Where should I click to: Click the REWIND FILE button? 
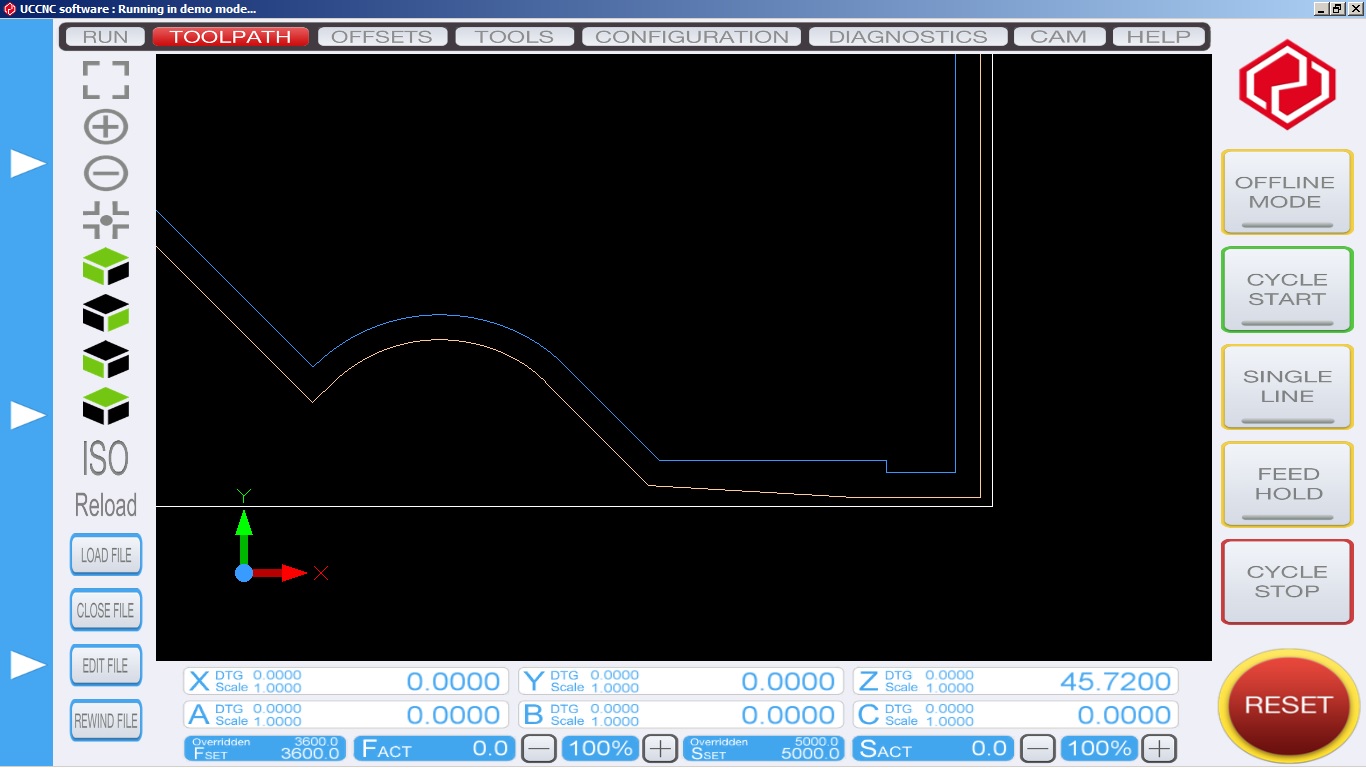106,721
